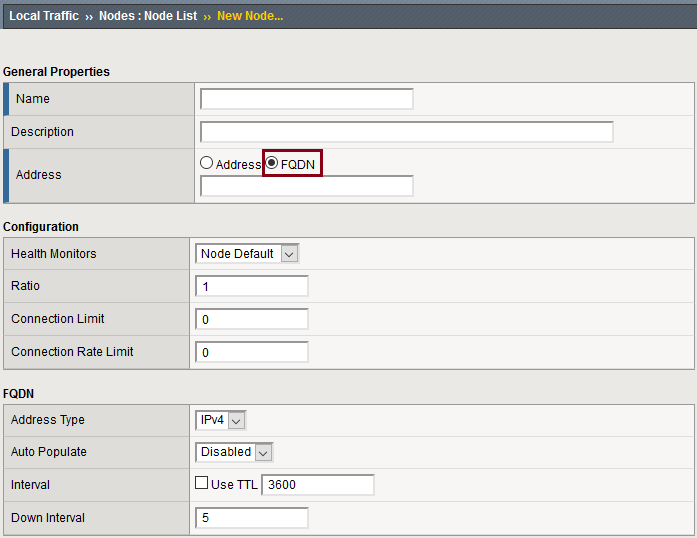Image resolution: width=697 pixels, height=538 pixels.
Task: Enable the Use TTL checkbox
Action: point(203,484)
